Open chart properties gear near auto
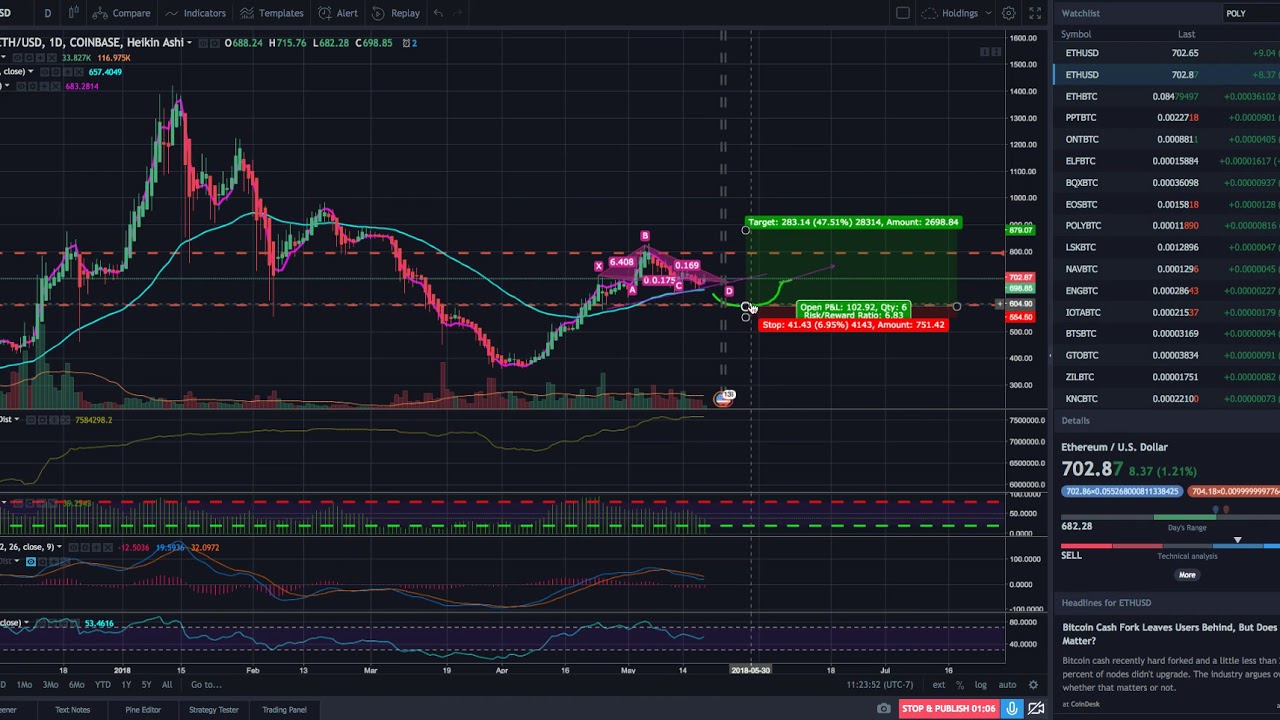1280x720 pixels. pyautogui.click(x=1033, y=685)
